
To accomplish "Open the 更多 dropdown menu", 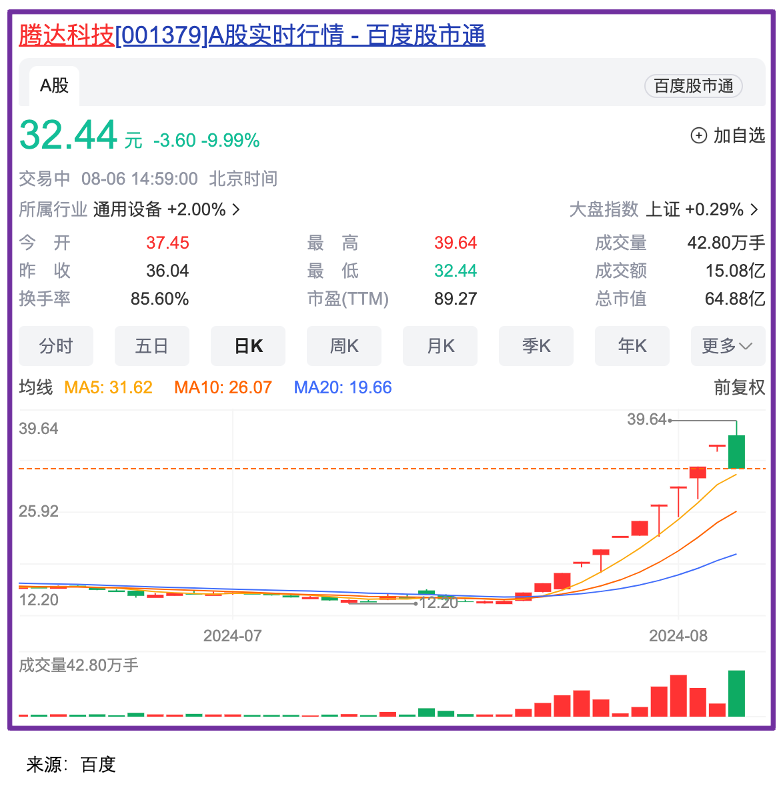I will pyautogui.click(x=727, y=346).
